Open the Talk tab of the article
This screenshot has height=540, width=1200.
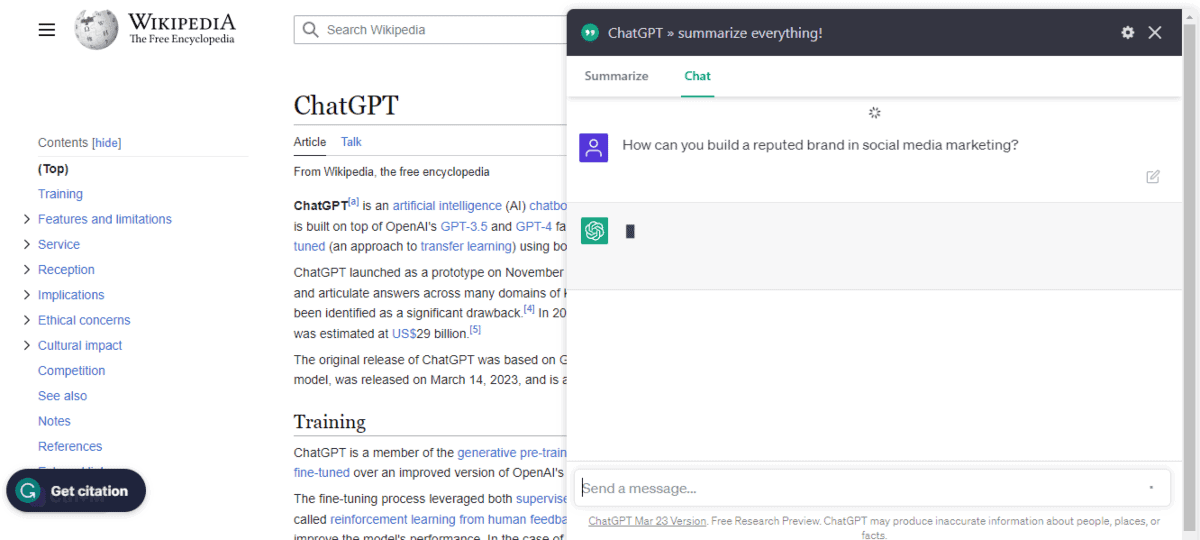point(351,142)
